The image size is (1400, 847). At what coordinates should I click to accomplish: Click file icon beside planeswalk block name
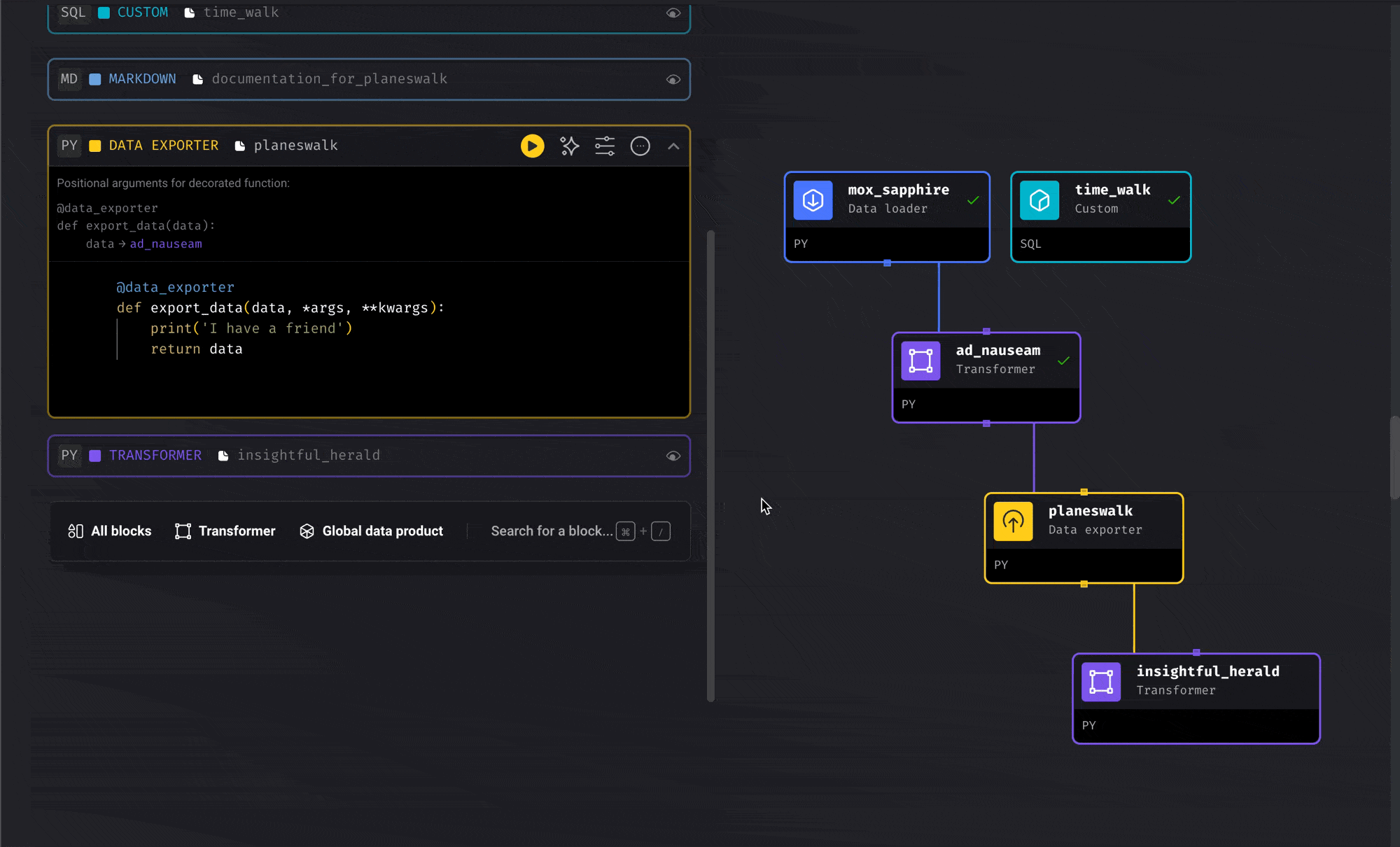[239, 146]
